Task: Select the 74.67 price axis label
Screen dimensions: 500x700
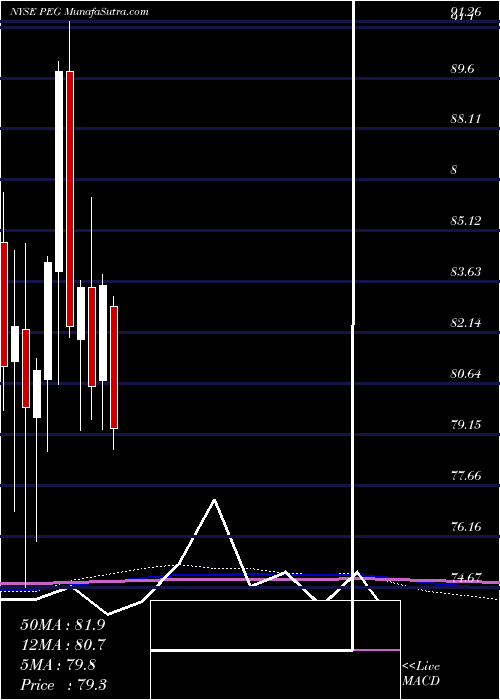Action: (466, 577)
